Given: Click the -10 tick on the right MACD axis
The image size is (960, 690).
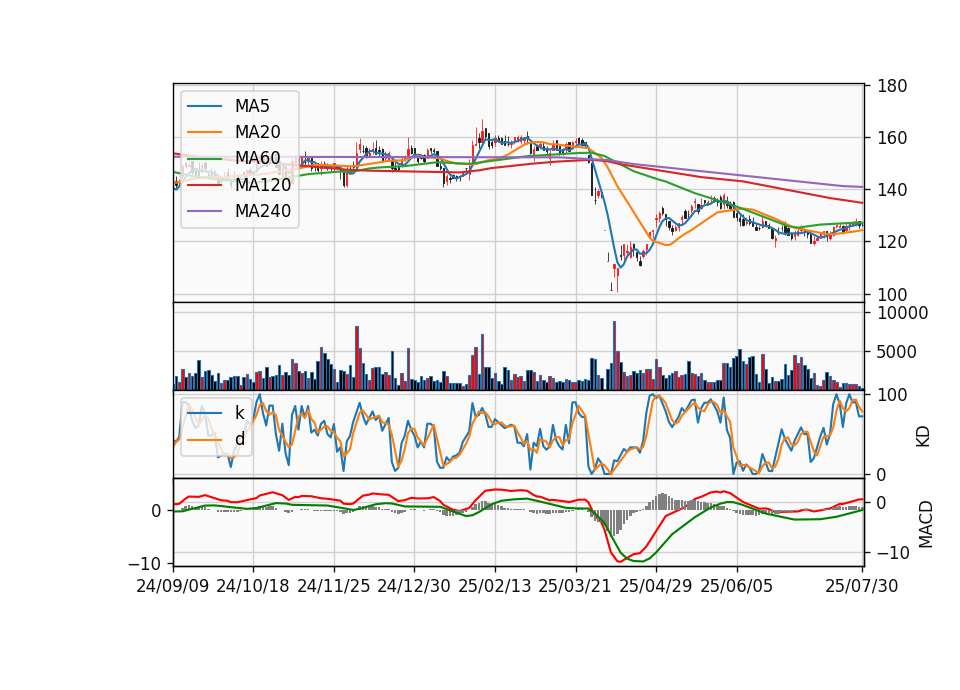Looking at the screenshot, I should pyautogui.click(x=893, y=553).
